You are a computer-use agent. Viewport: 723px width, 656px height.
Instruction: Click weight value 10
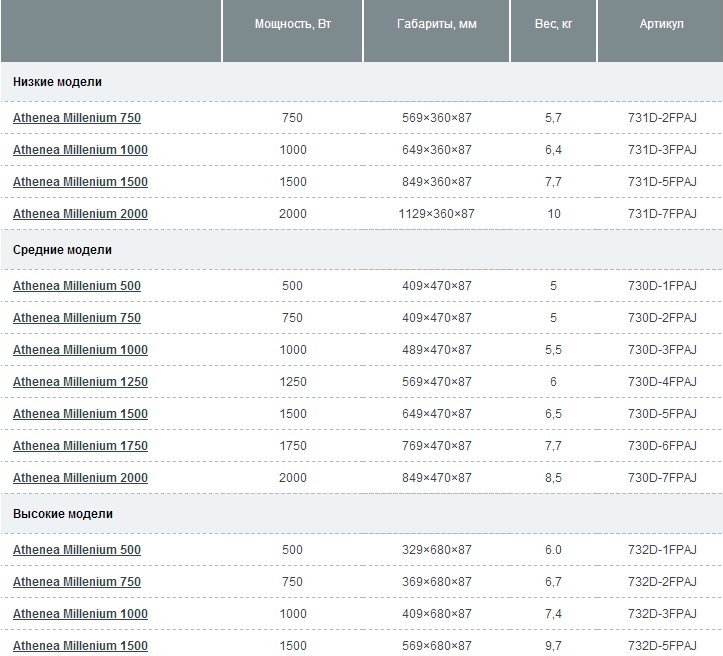click(554, 214)
